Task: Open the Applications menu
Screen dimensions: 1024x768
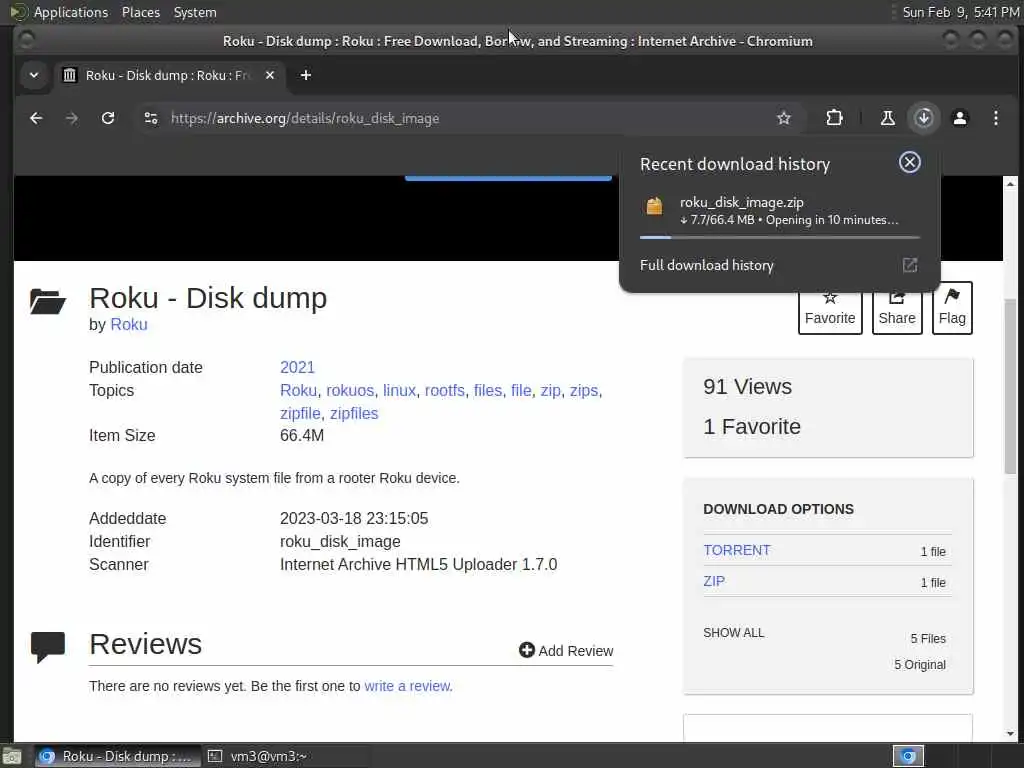Action: (x=71, y=12)
